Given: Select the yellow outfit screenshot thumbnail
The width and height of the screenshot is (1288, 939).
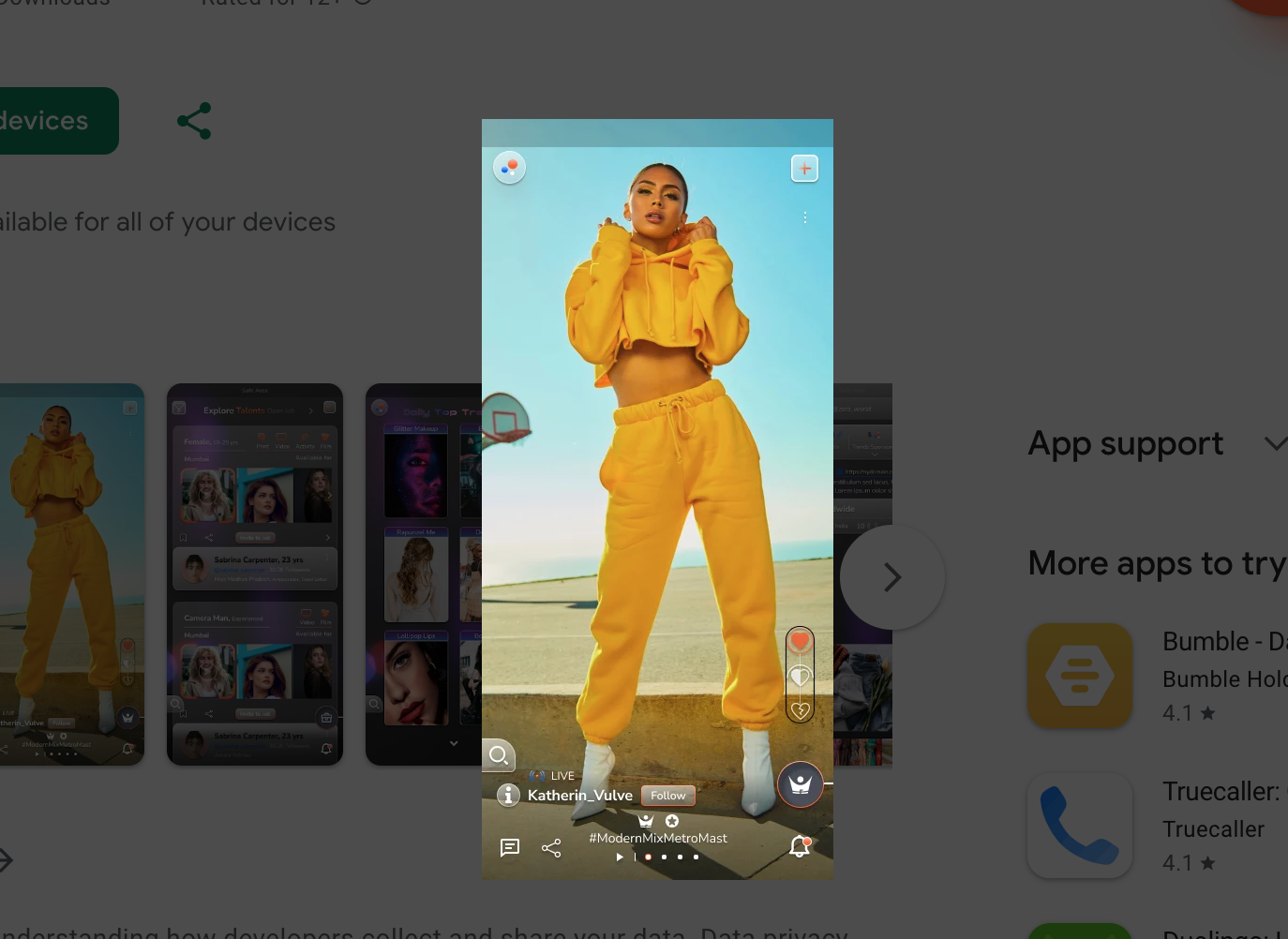Looking at the screenshot, I should (x=71, y=574).
